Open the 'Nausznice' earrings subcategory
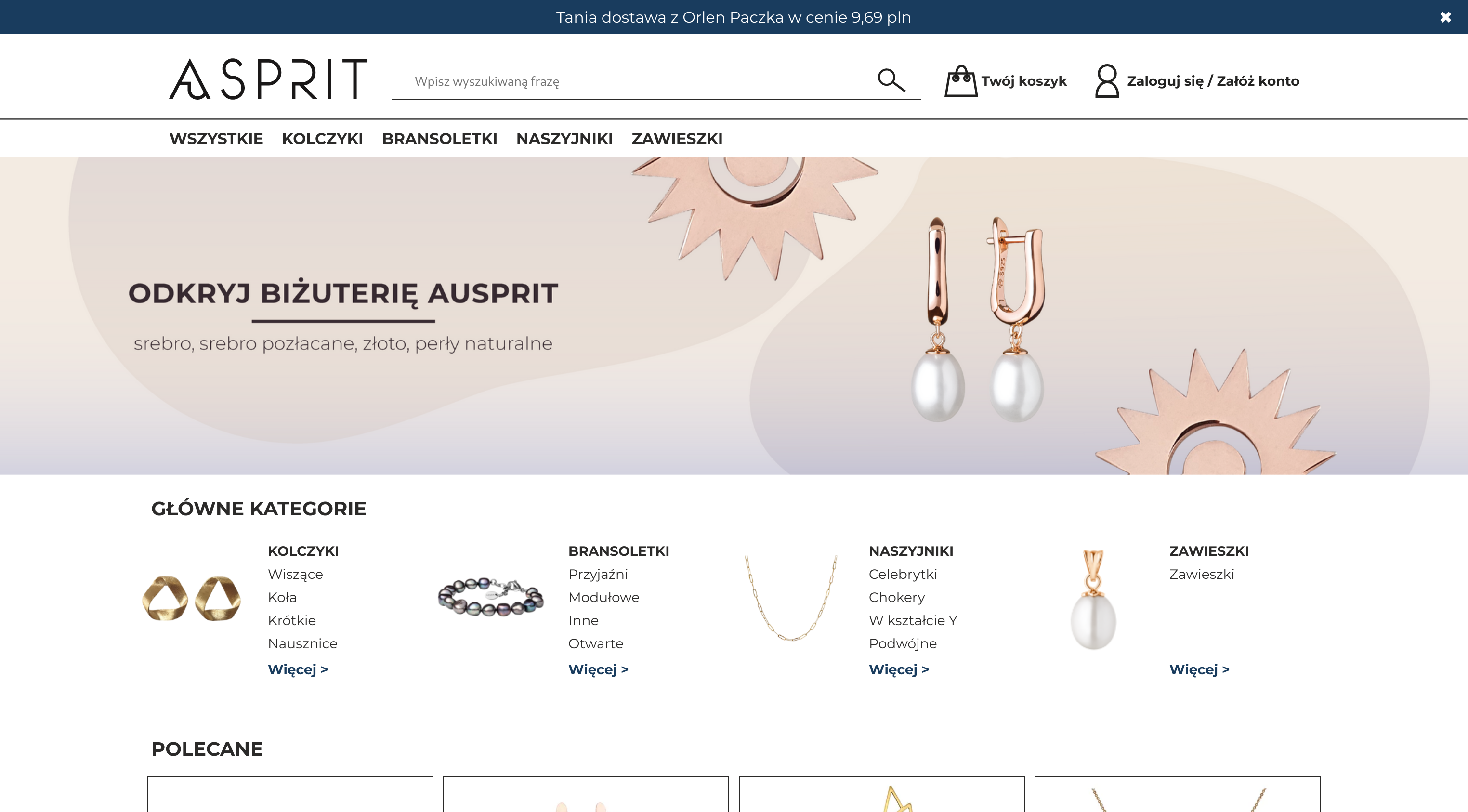Screen dimensions: 1468x812 point(302,643)
